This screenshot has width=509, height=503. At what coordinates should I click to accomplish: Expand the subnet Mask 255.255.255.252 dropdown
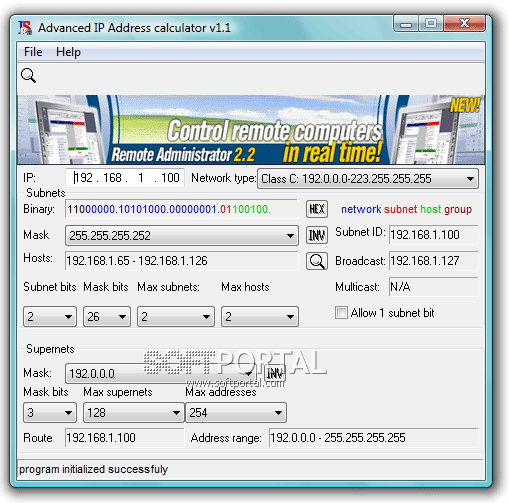pos(182,235)
